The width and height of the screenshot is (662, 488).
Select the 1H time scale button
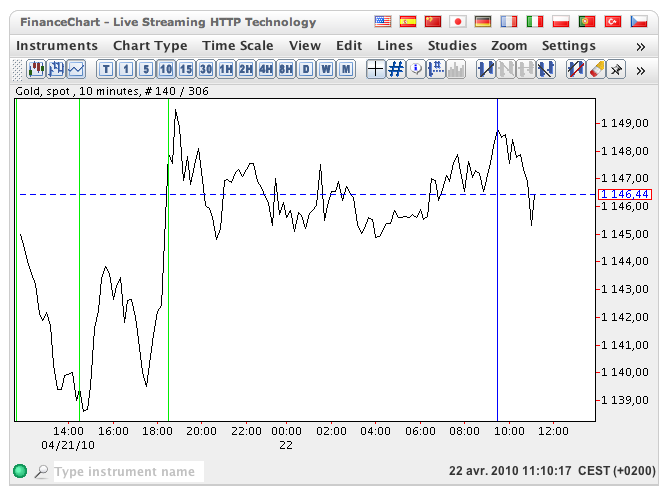(226, 69)
